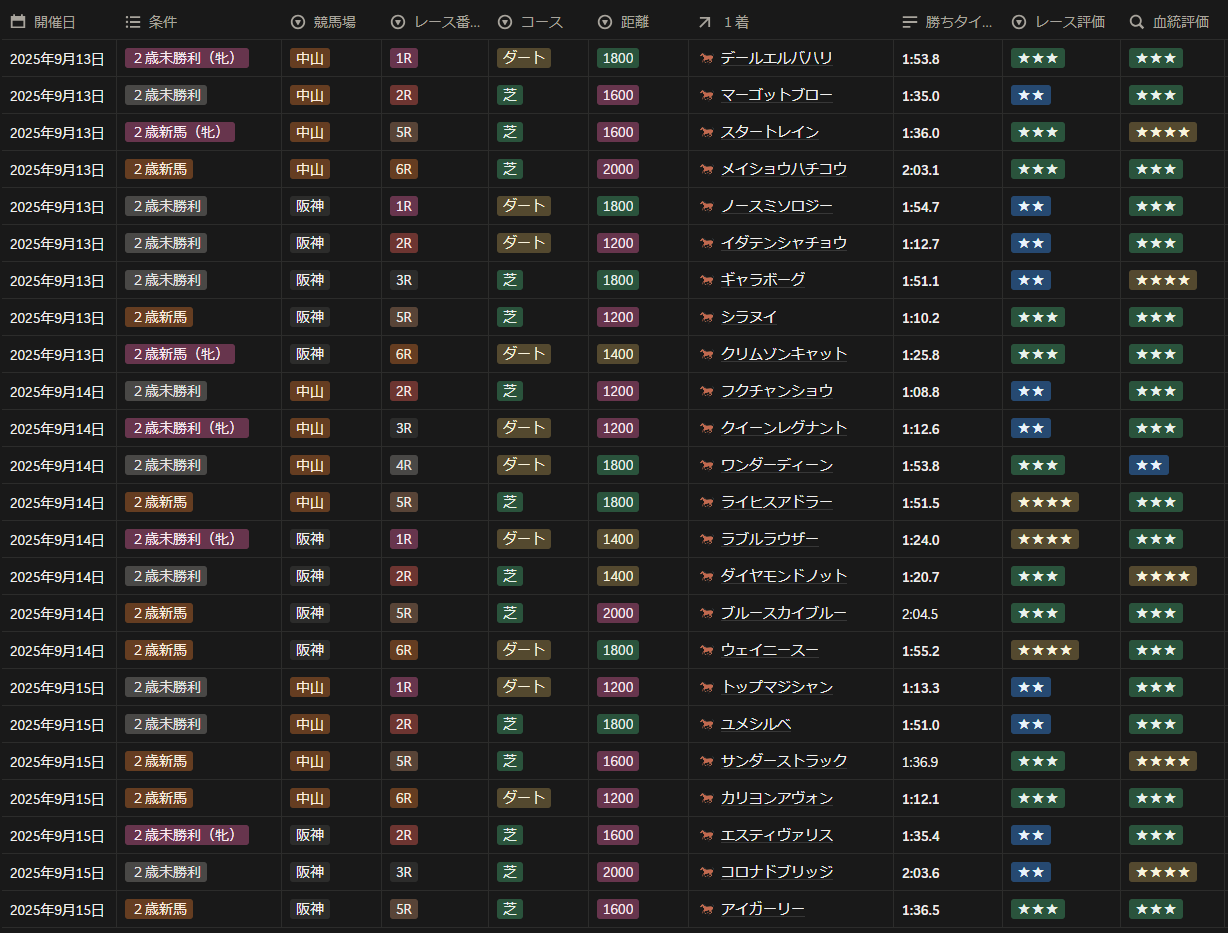Image resolution: width=1228 pixels, height=933 pixels.
Task: Click horse icon beside マーゴットブロー
Action: click(x=707, y=95)
